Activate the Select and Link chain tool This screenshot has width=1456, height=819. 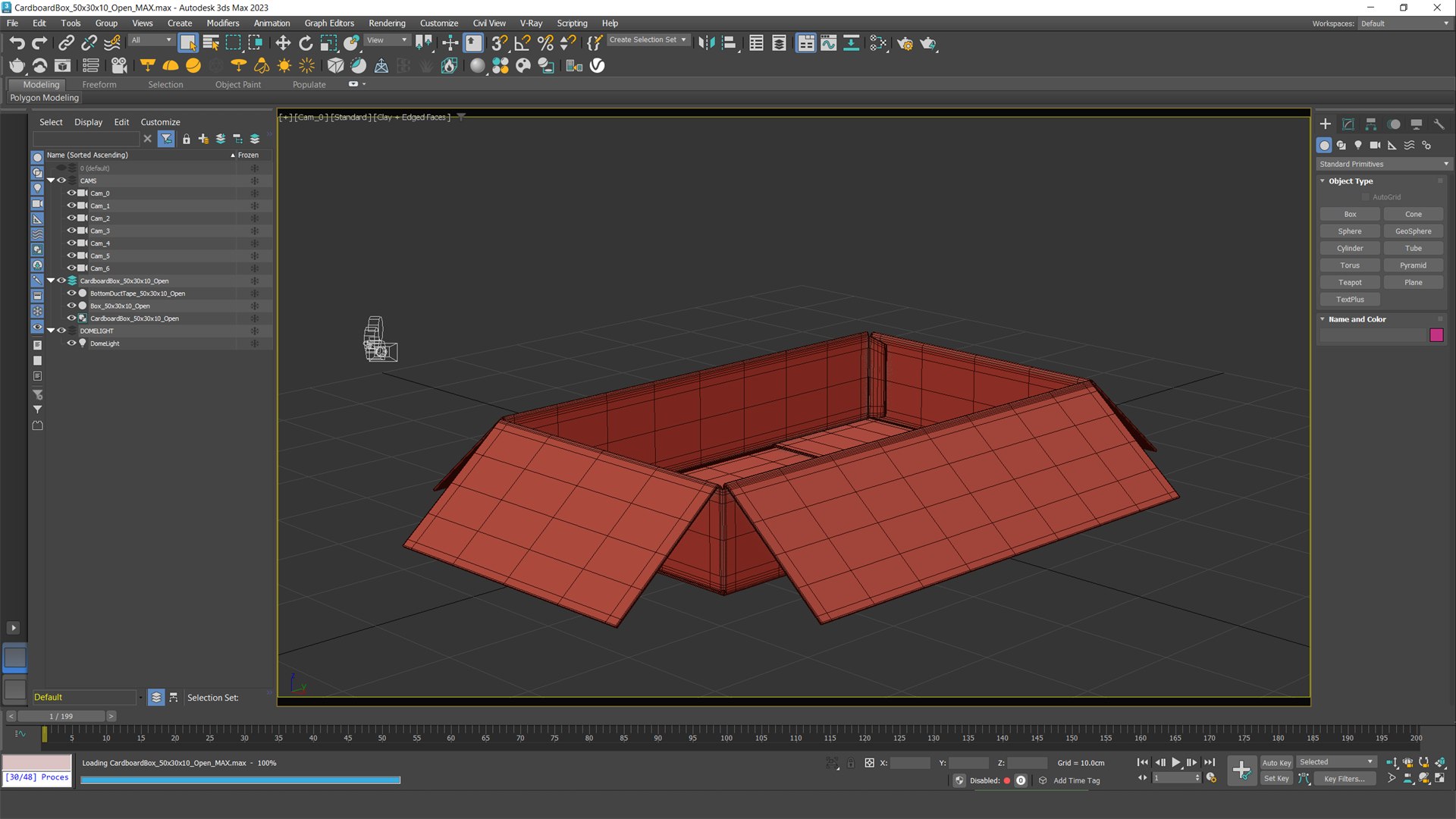(67, 43)
